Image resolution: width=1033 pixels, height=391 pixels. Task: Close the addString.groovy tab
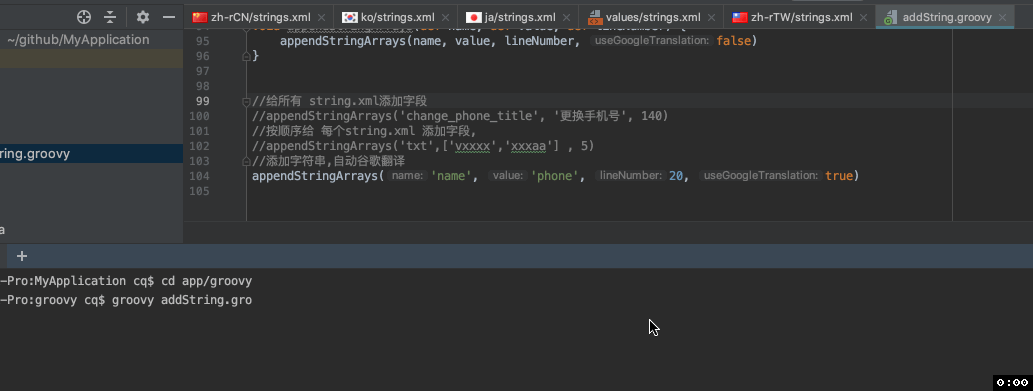tap(1003, 18)
